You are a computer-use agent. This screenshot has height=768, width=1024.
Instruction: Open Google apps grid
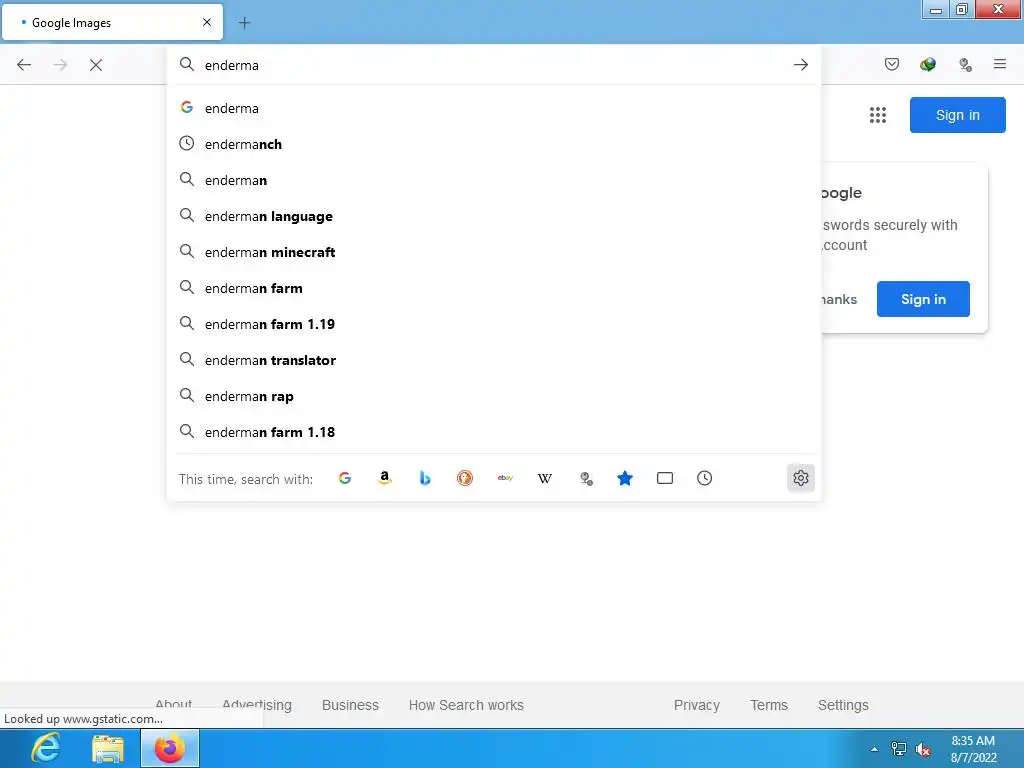click(x=878, y=115)
